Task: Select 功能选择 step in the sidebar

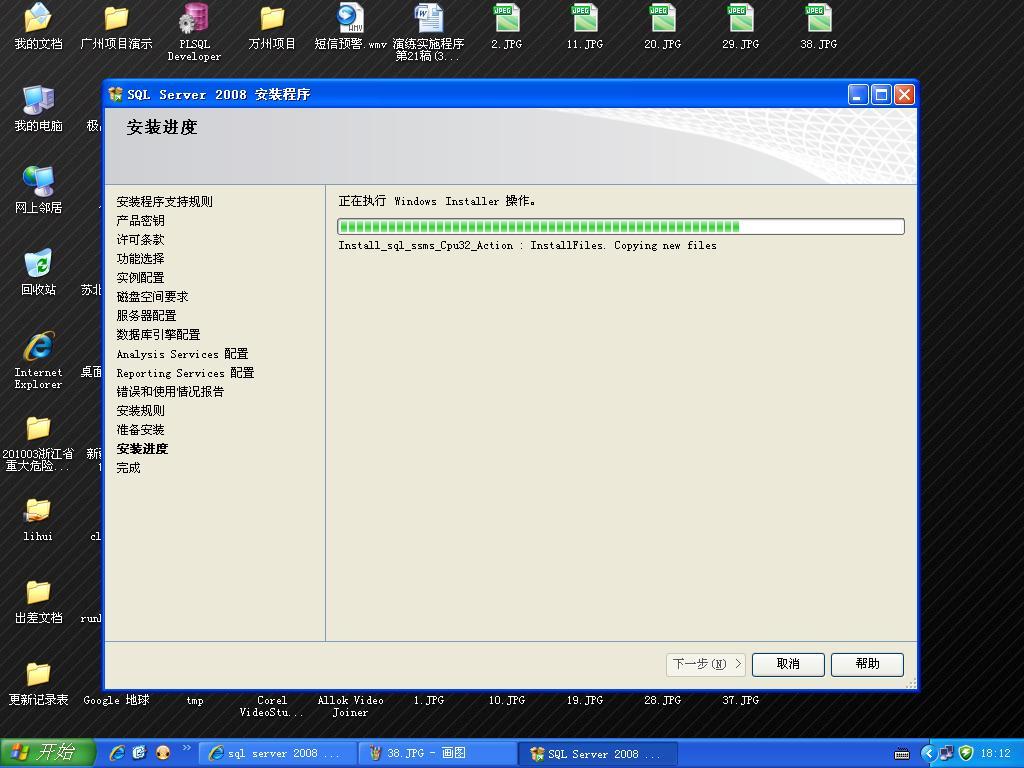Action: coord(140,259)
